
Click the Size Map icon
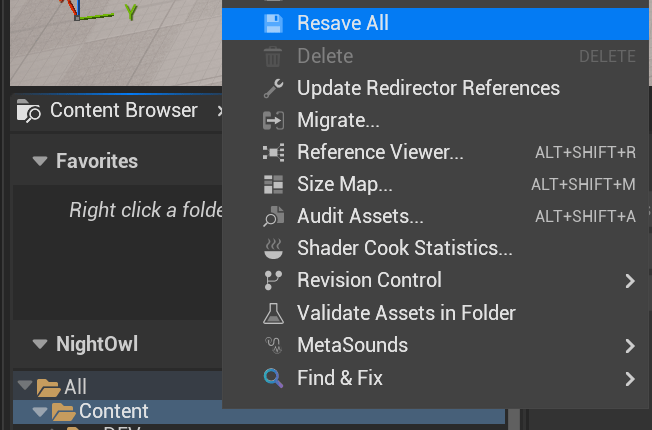[273, 185]
